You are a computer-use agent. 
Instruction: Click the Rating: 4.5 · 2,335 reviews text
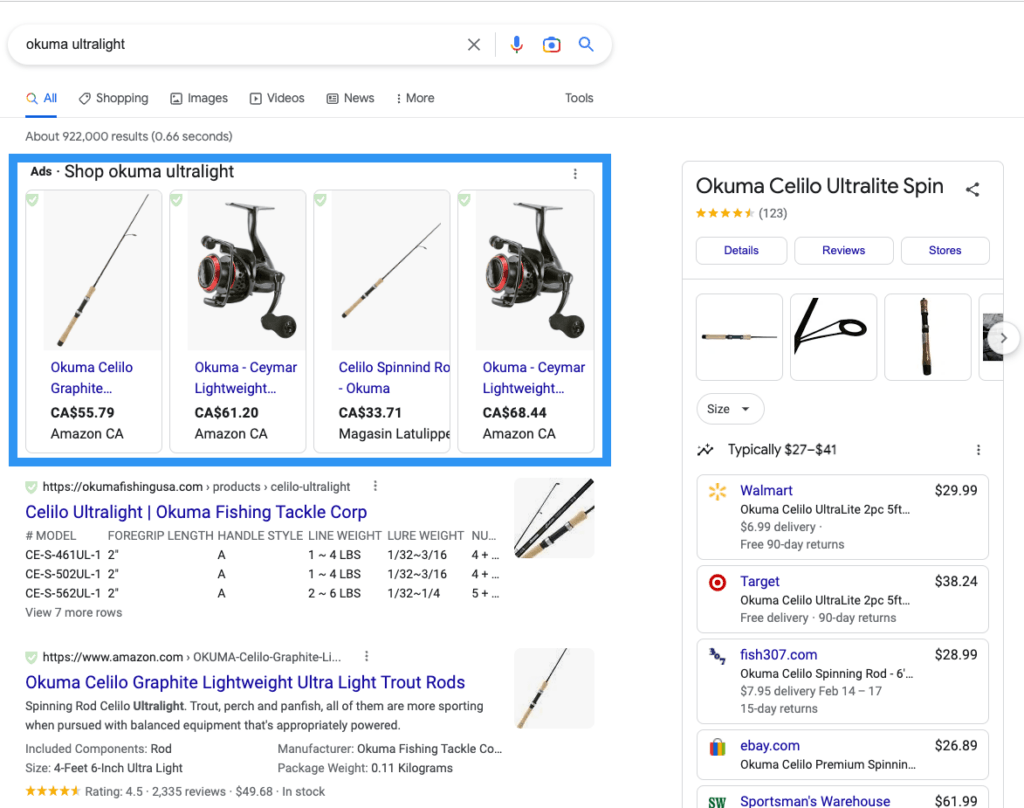155,792
